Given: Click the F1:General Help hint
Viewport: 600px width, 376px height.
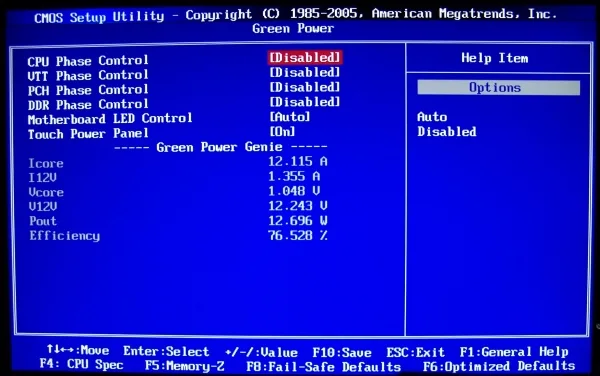Looking at the screenshot, I should [x=514, y=352].
